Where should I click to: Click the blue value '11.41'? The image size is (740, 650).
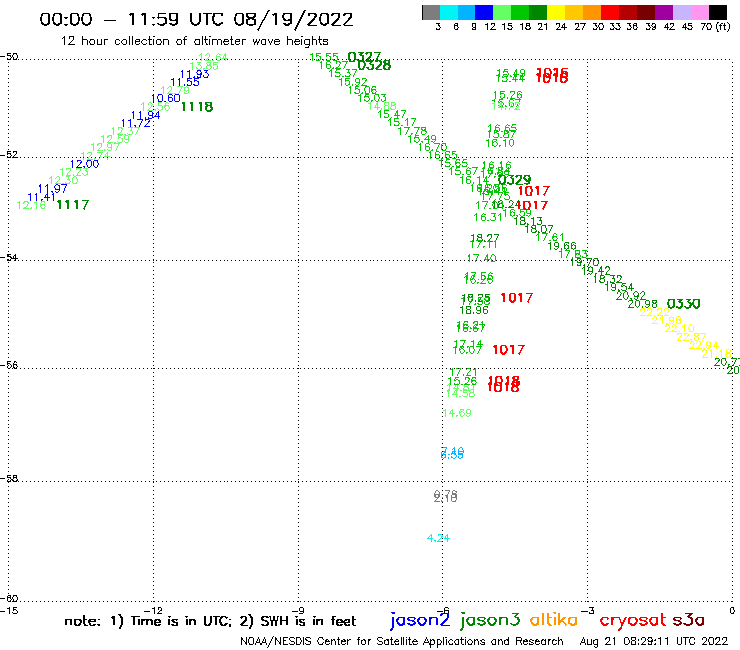click(x=41, y=197)
